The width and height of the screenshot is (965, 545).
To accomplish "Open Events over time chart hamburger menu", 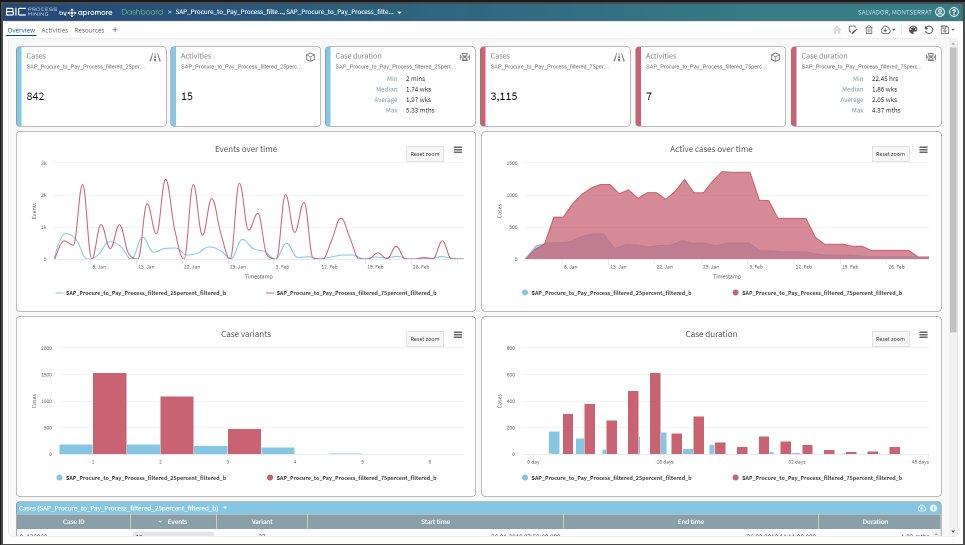I will tap(458, 150).
